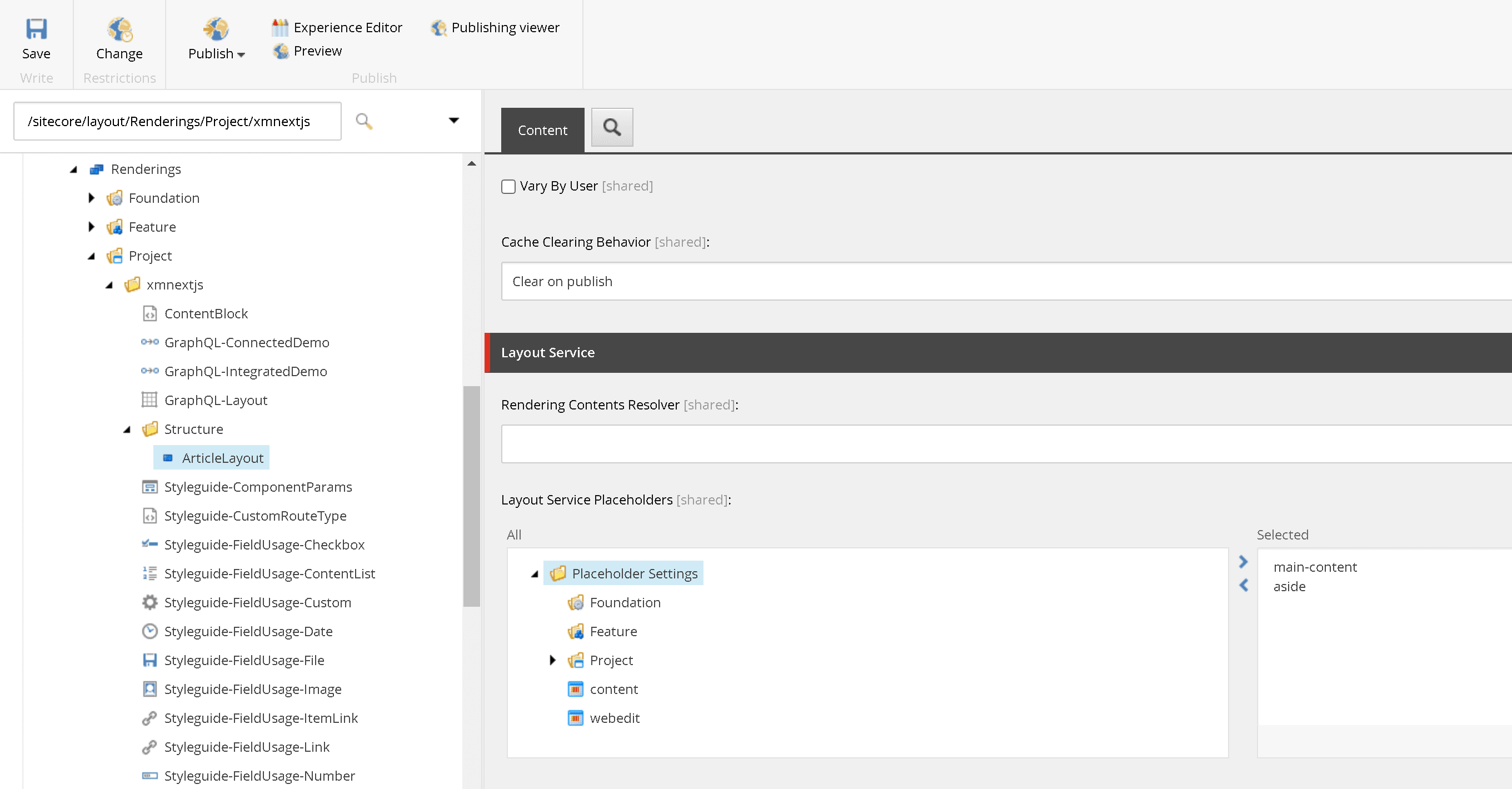
Task: Click the Save icon
Action: point(36,28)
